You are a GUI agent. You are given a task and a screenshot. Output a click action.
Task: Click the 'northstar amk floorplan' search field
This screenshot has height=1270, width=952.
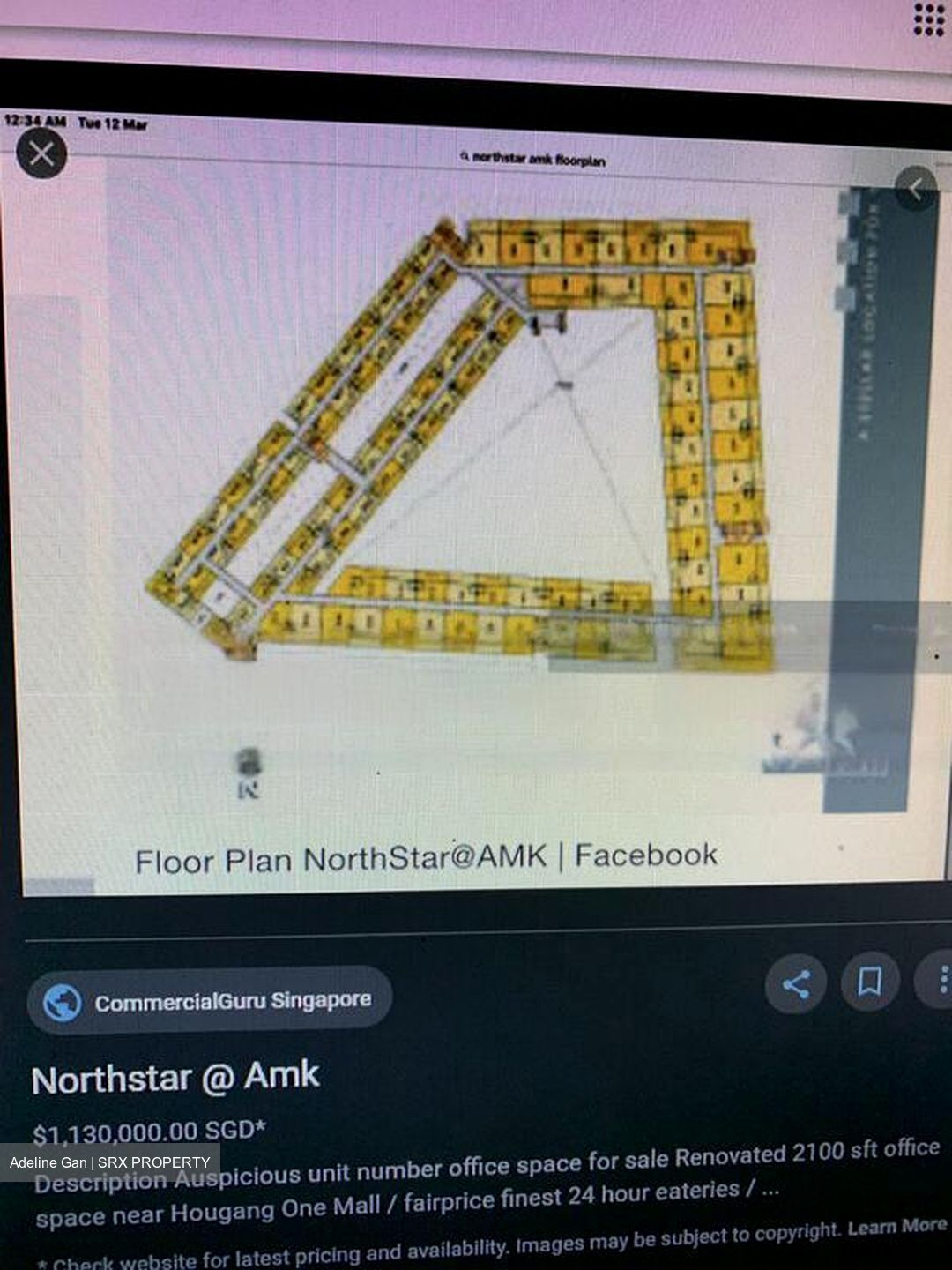click(x=532, y=159)
